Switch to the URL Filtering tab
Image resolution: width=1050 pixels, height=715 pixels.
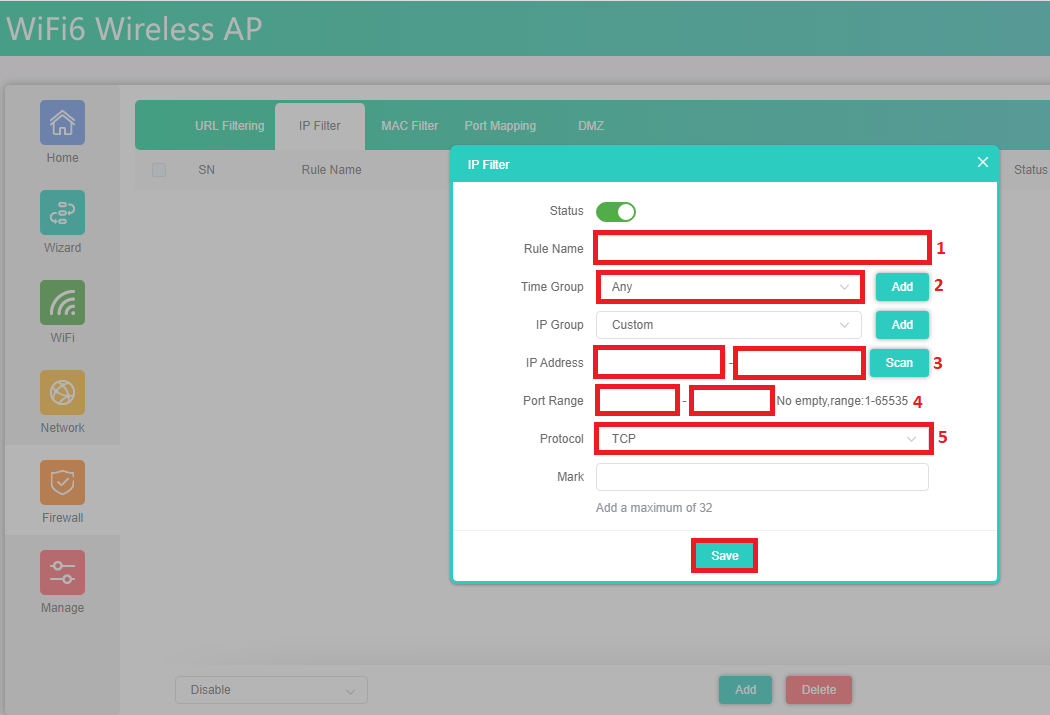tap(229, 126)
